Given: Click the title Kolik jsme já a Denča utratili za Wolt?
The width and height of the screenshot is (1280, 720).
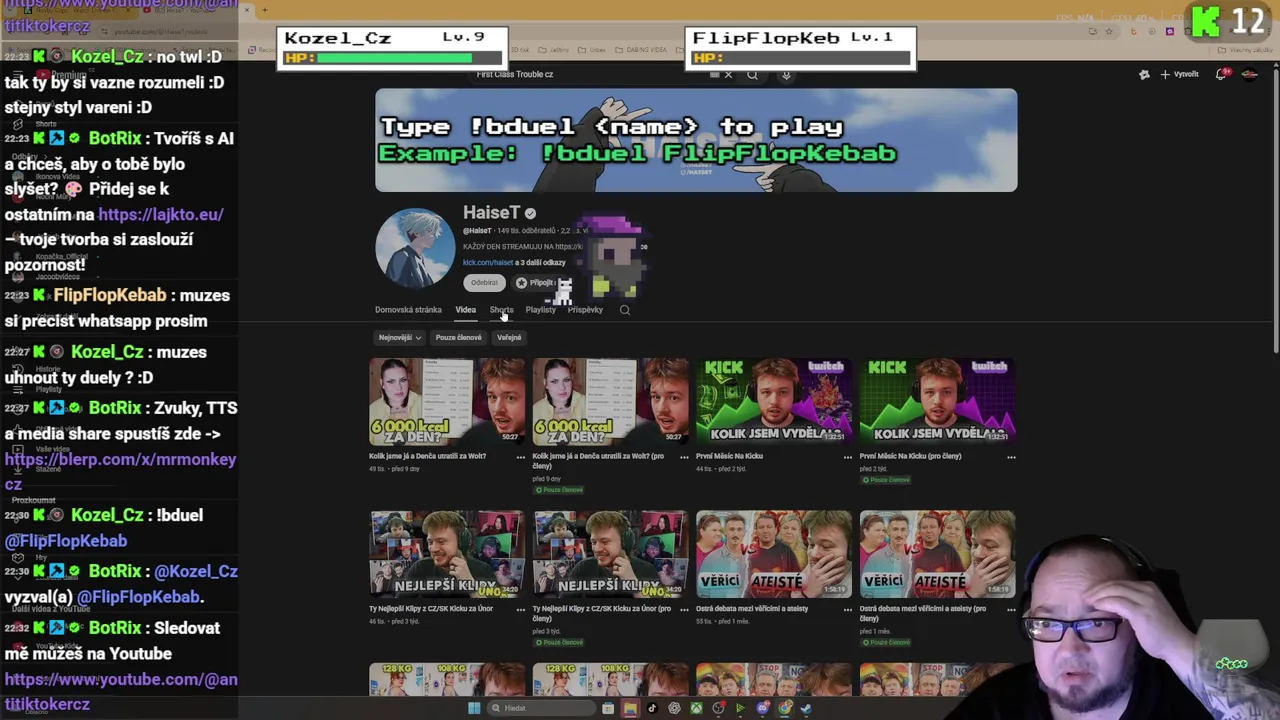Looking at the screenshot, I should coord(427,456).
